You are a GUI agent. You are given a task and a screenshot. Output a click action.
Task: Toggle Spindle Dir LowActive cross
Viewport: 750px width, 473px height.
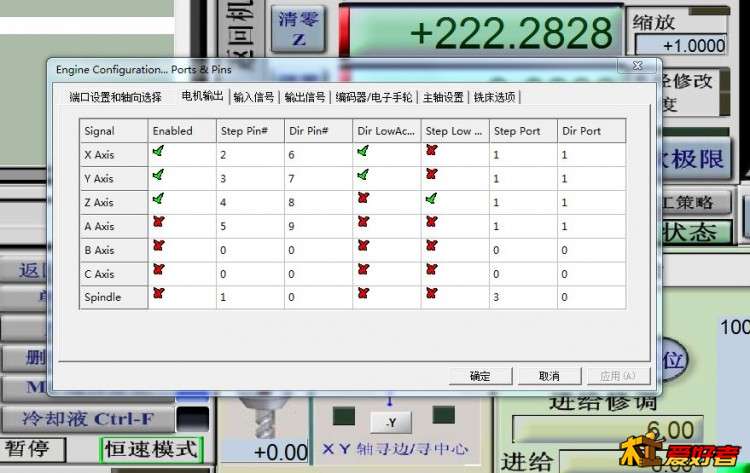(x=363, y=293)
